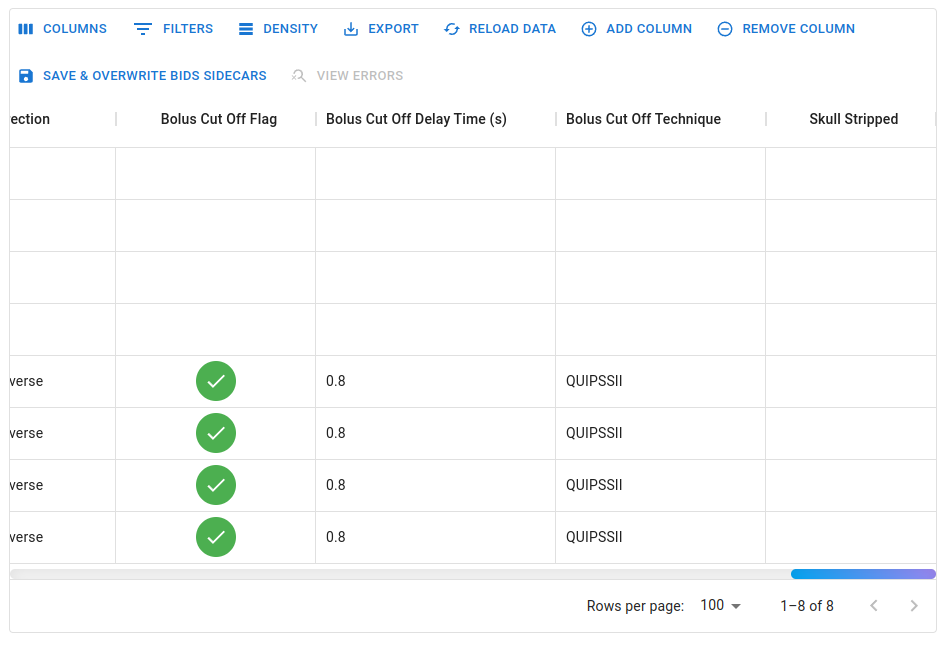Go to the next page arrow
Image resolution: width=944 pixels, height=659 pixels.
pyautogui.click(x=914, y=605)
